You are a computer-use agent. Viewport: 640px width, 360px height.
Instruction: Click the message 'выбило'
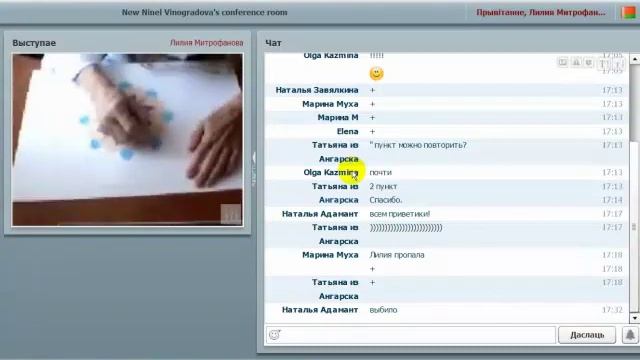point(383,310)
